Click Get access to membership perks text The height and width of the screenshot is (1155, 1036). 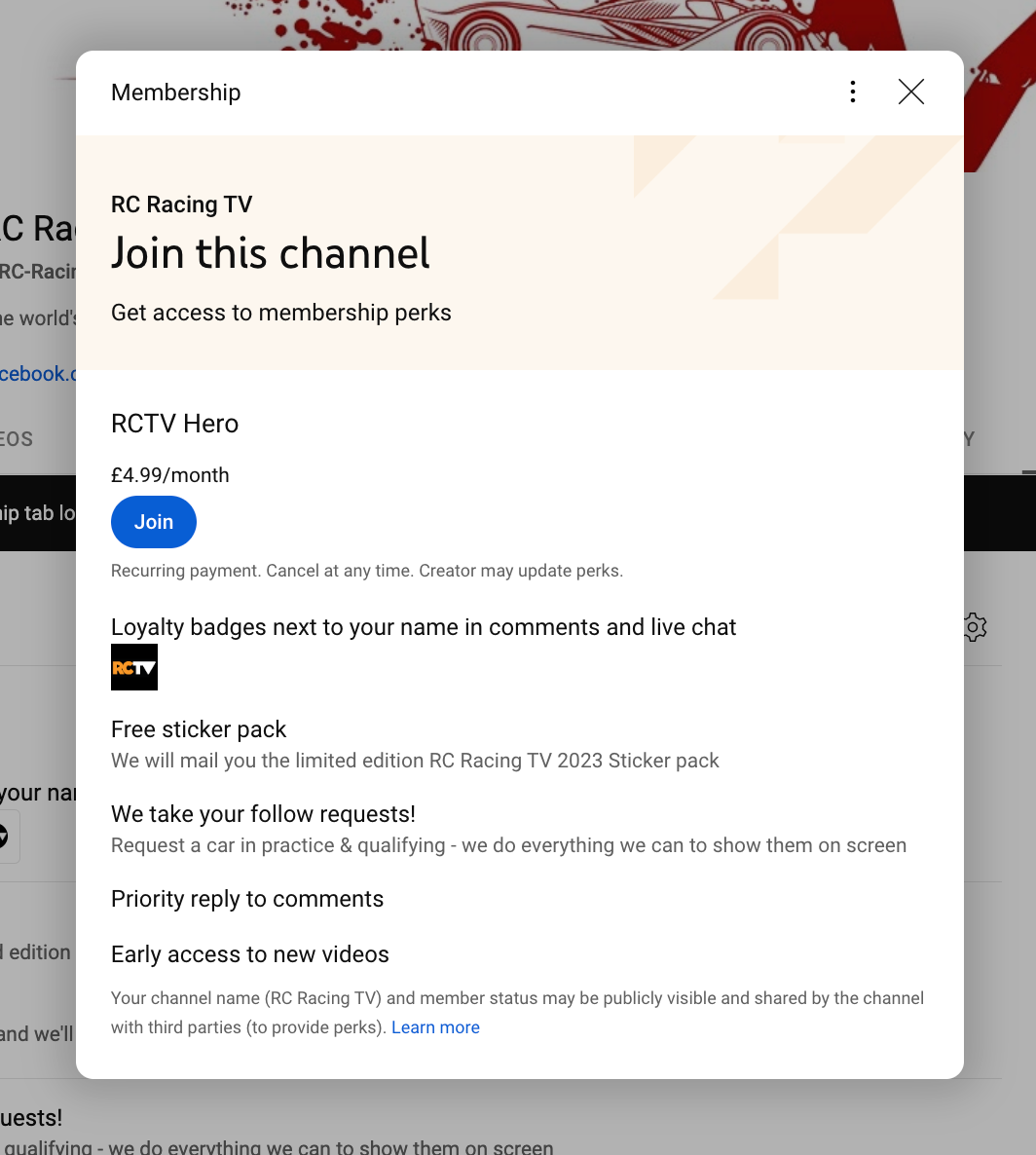click(281, 313)
